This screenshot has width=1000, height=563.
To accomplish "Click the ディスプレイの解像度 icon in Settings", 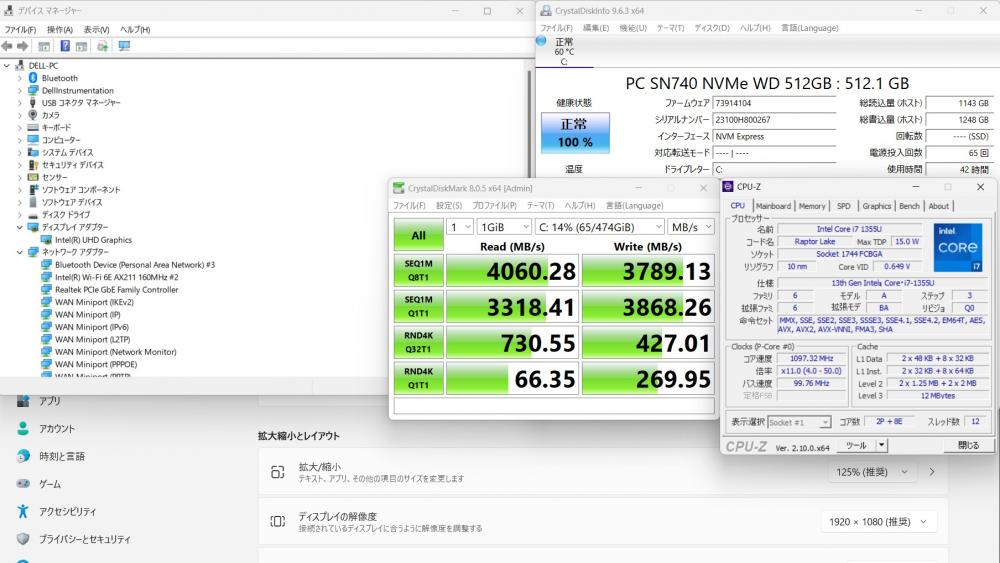I will [x=277, y=522].
